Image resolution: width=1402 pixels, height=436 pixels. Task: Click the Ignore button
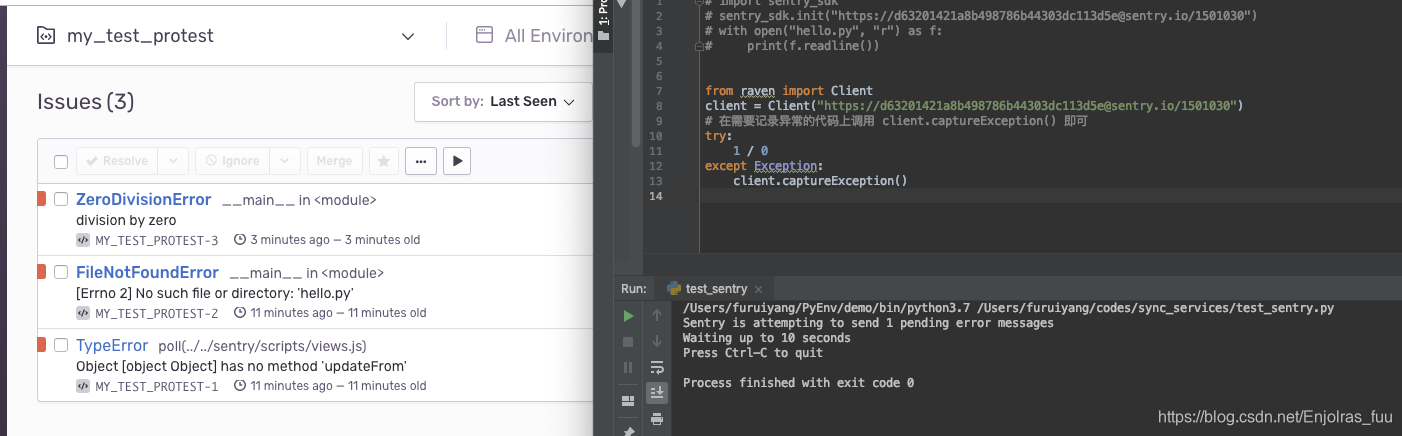pos(232,160)
